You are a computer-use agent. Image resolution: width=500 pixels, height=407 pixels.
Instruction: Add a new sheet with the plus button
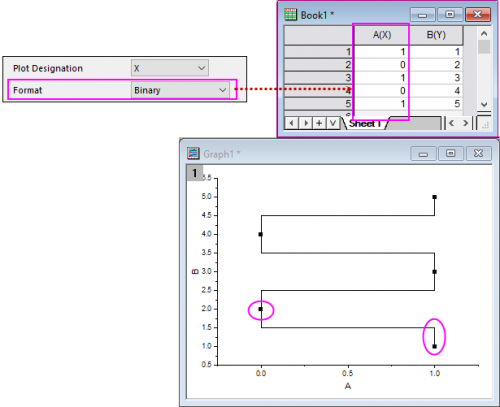coord(319,123)
